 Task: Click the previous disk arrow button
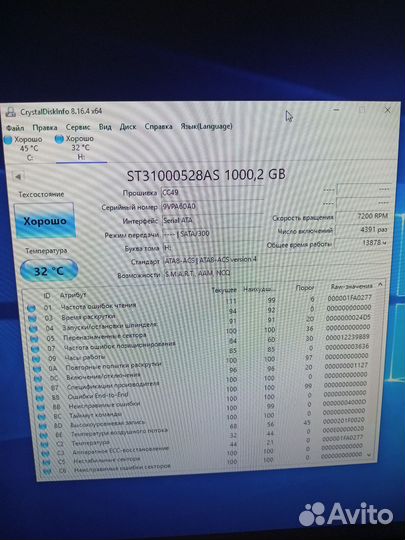18,177
